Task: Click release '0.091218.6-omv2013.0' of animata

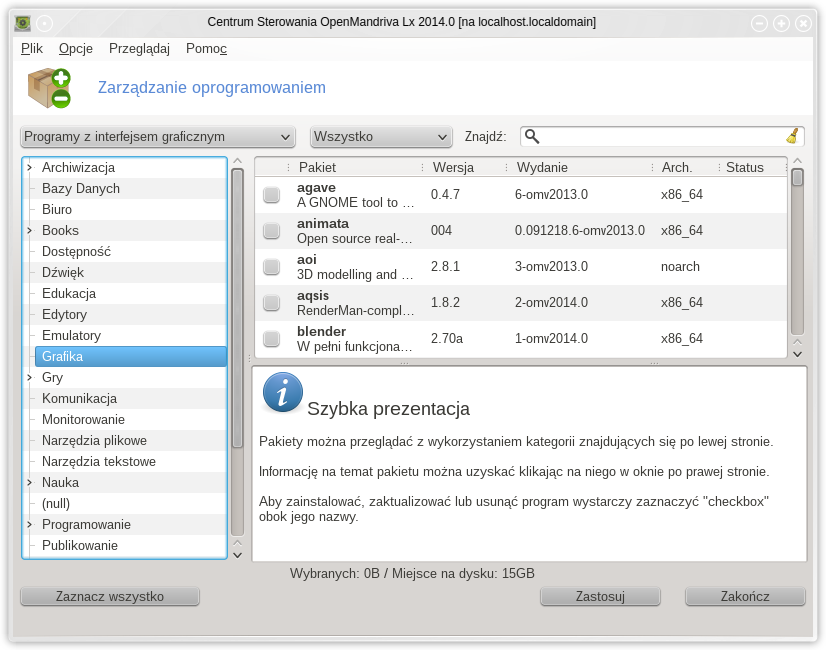Action: click(579, 231)
